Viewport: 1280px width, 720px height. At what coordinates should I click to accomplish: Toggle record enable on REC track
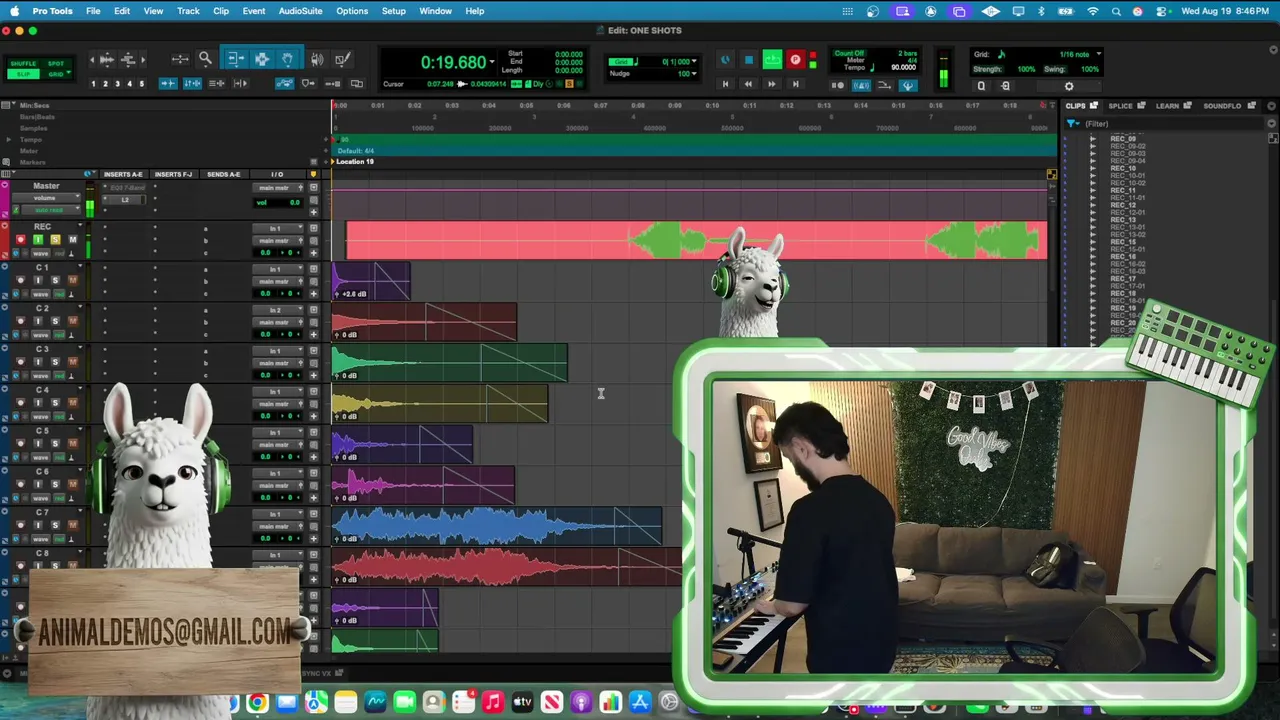(x=21, y=240)
